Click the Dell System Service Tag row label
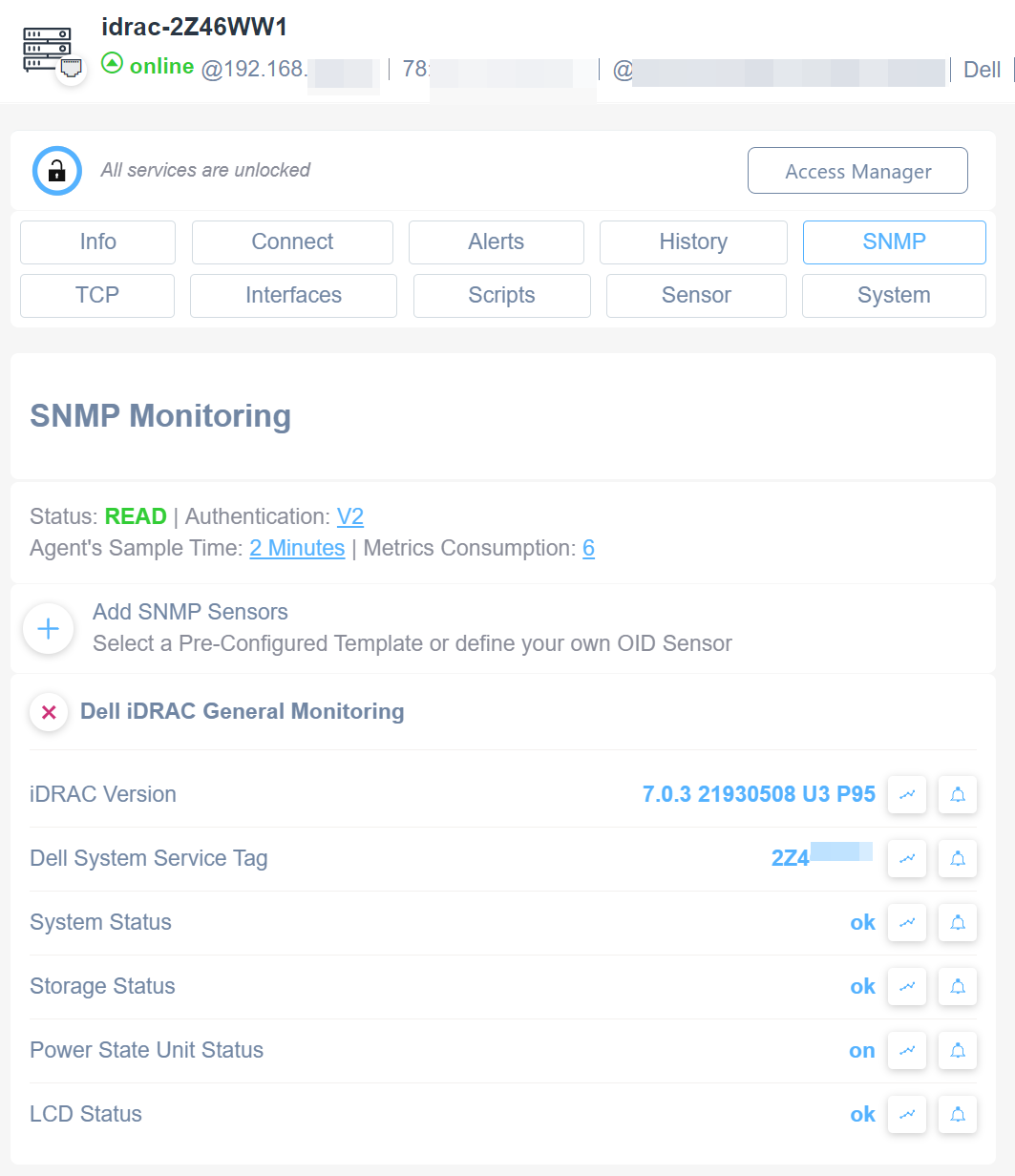The image size is (1015, 1176). 148,858
